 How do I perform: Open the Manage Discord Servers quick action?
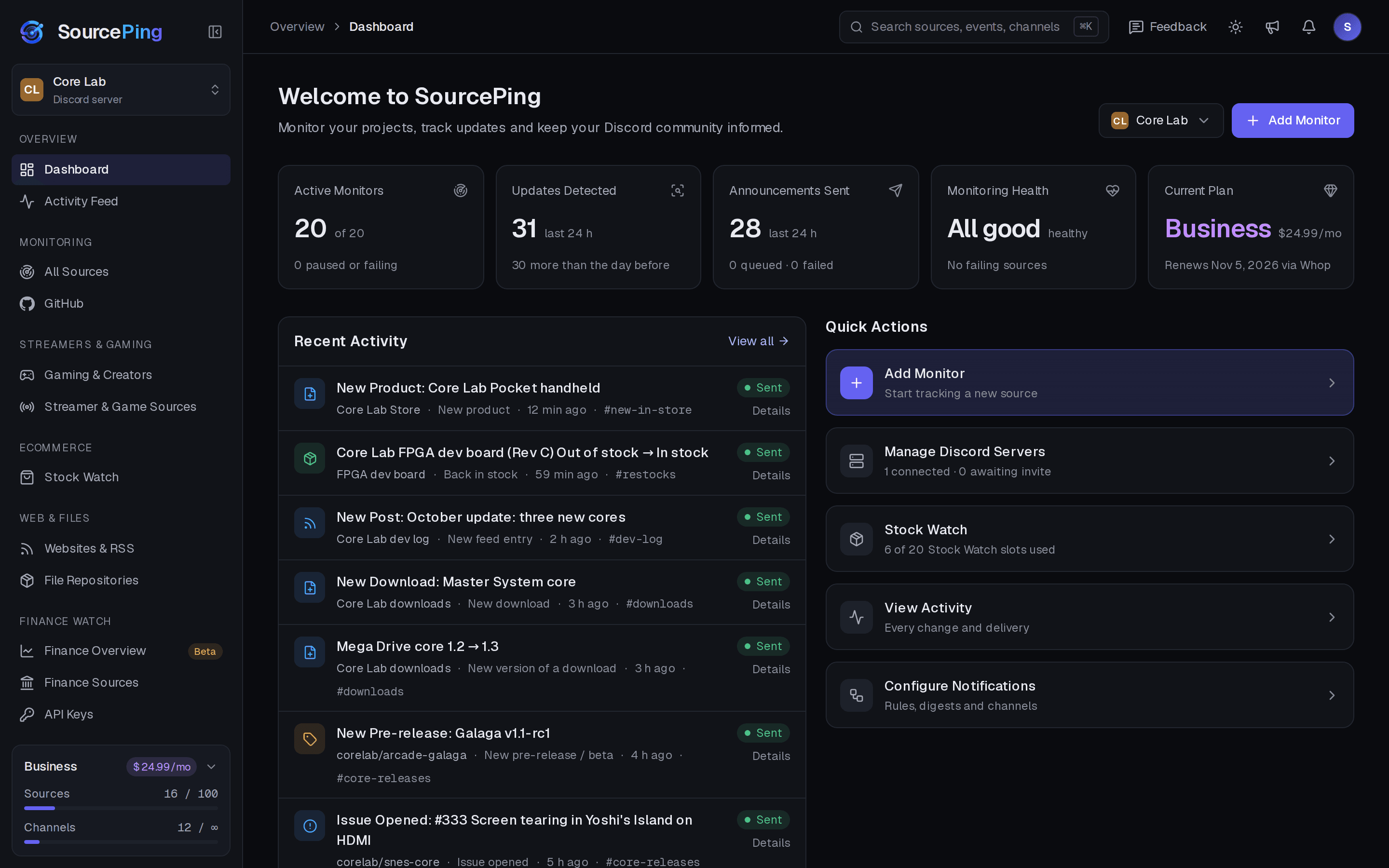(1089, 461)
